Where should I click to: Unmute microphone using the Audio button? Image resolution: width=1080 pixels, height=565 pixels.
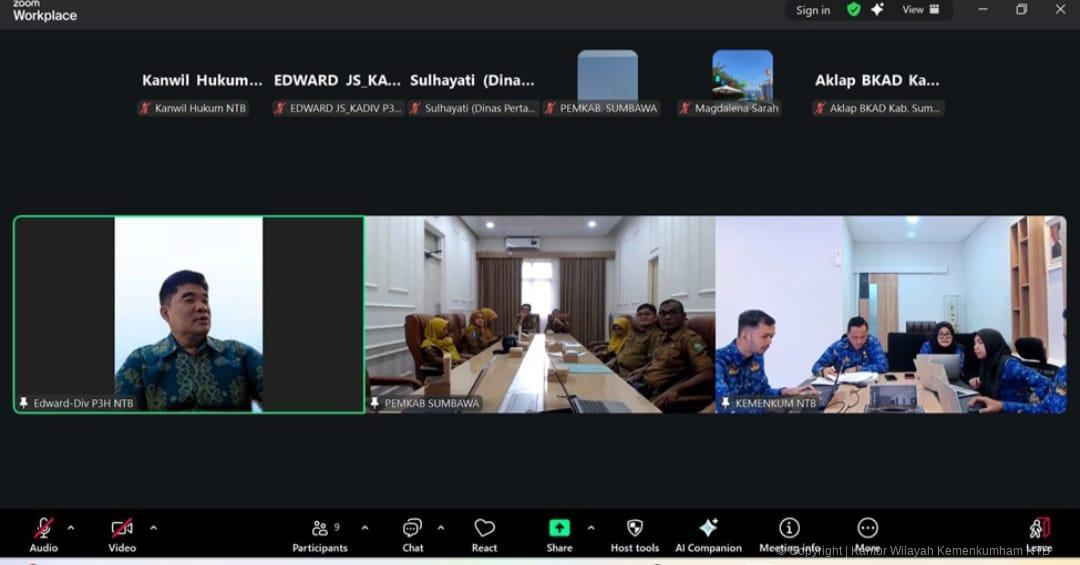(x=44, y=534)
